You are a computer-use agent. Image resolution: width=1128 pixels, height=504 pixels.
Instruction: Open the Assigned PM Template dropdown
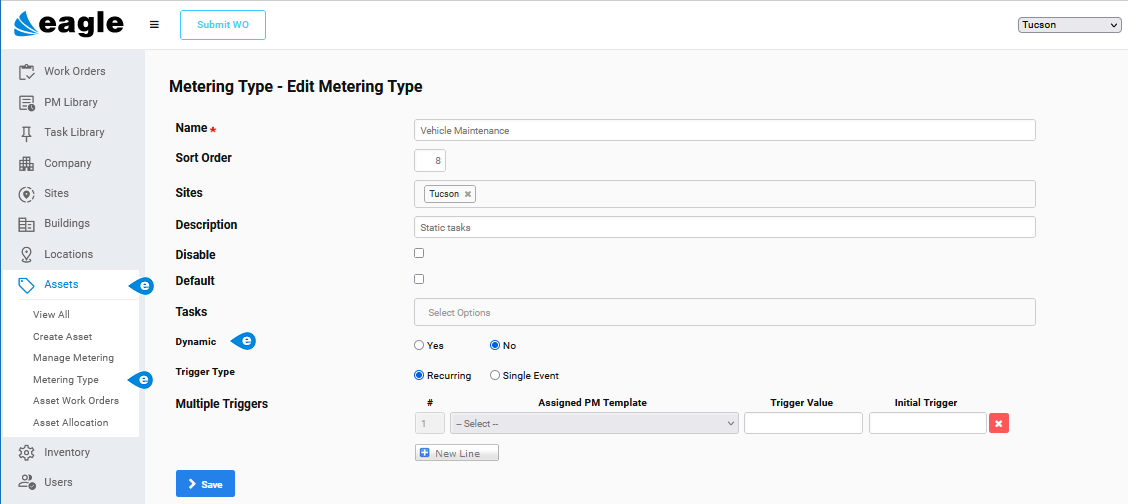[x=594, y=423]
